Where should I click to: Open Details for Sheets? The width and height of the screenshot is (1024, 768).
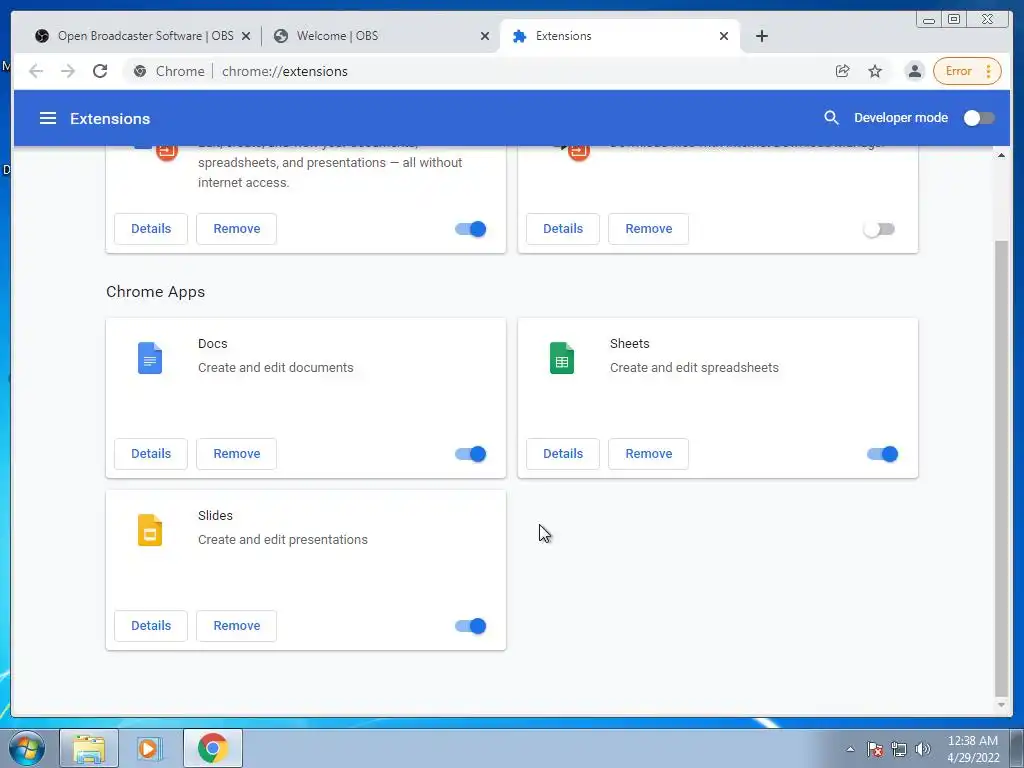coord(563,453)
